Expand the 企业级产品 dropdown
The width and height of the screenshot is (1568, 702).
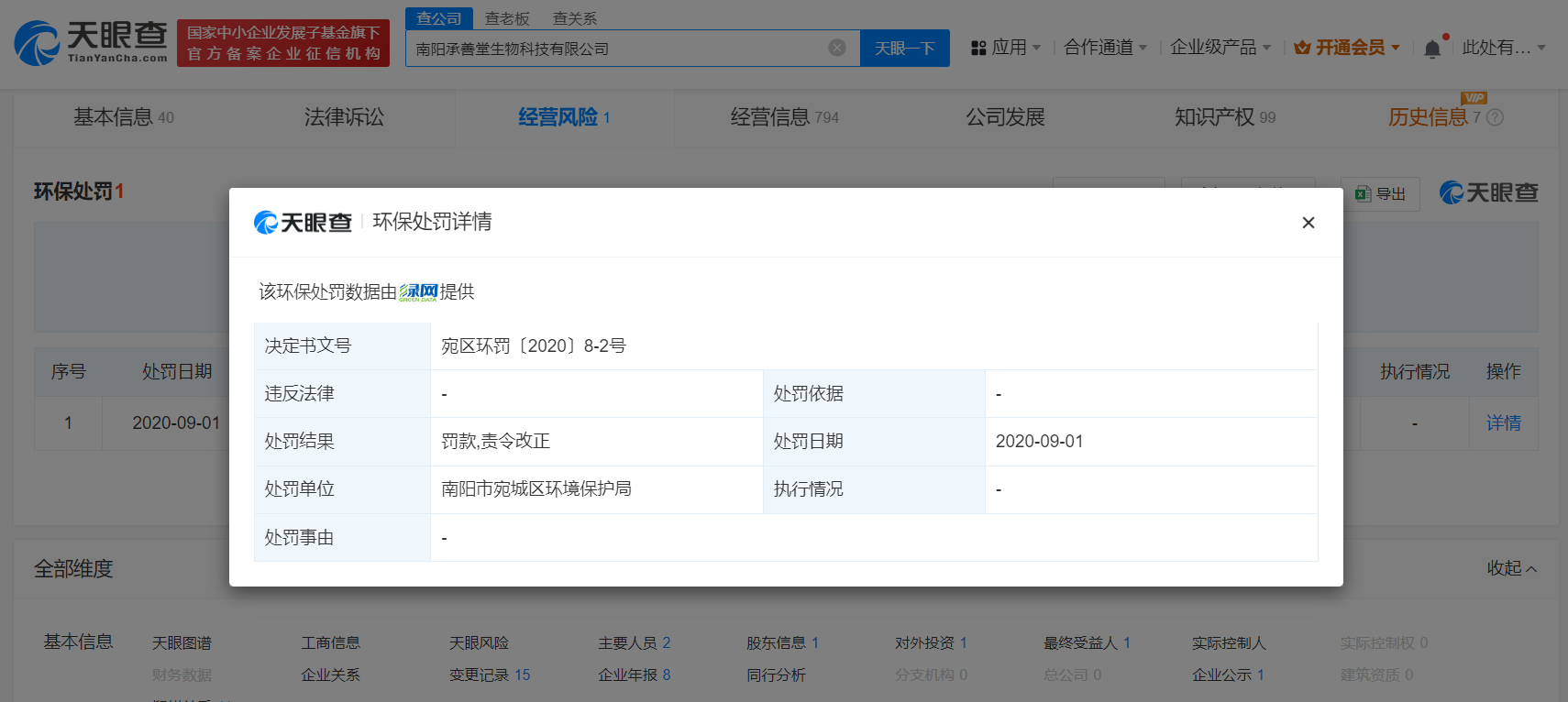[x=1220, y=48]
